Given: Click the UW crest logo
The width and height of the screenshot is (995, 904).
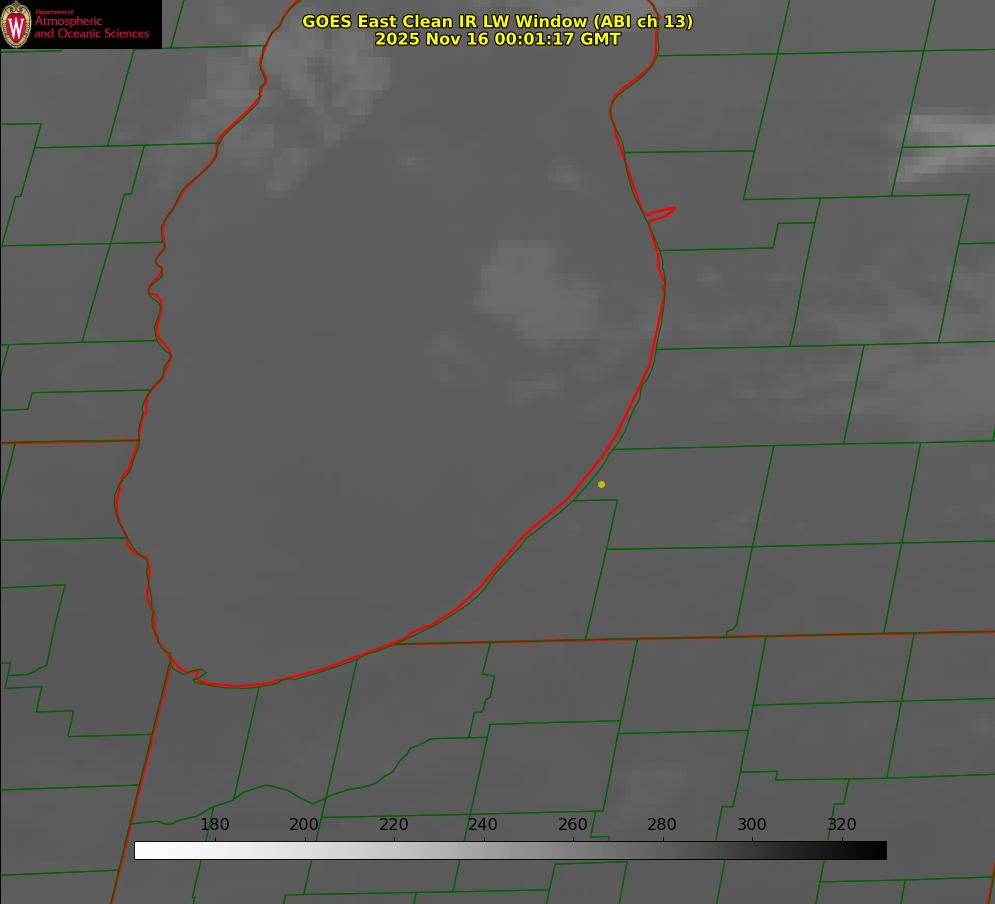Looking at the screenshot, I should 17,24.
